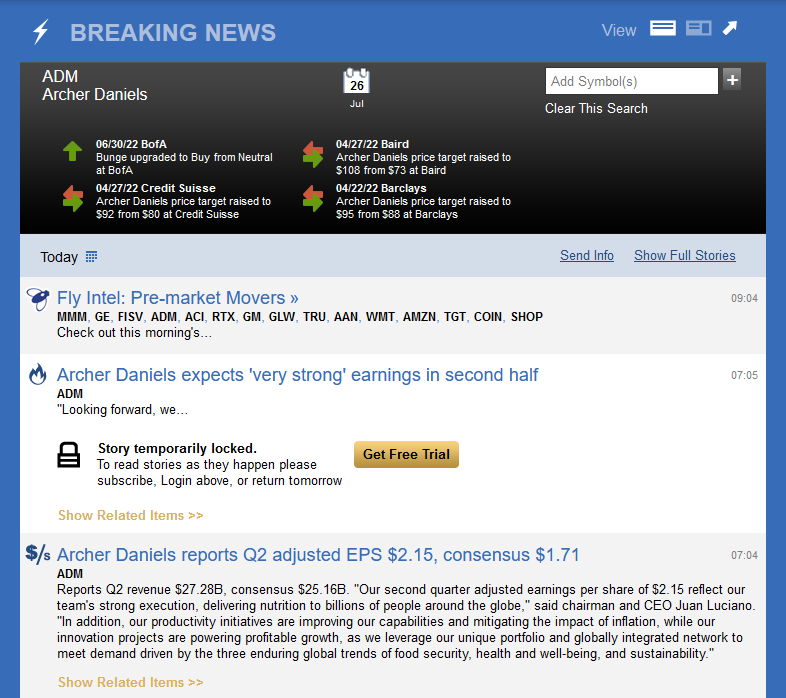This screenshot has height=698, width=786.
Task: Open Q2 adjusted EPS $2.15 headline
Action: point(318,555)
